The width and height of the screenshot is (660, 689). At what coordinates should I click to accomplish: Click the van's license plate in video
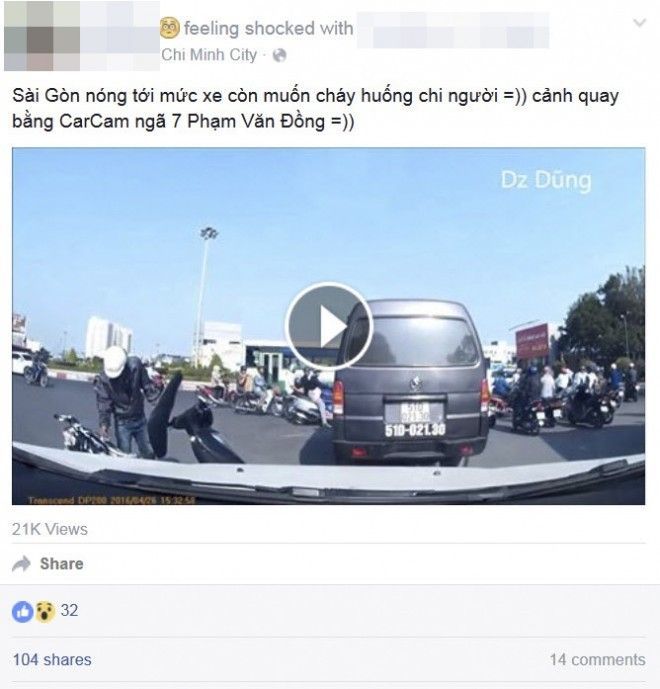click(x=415, y=421)
